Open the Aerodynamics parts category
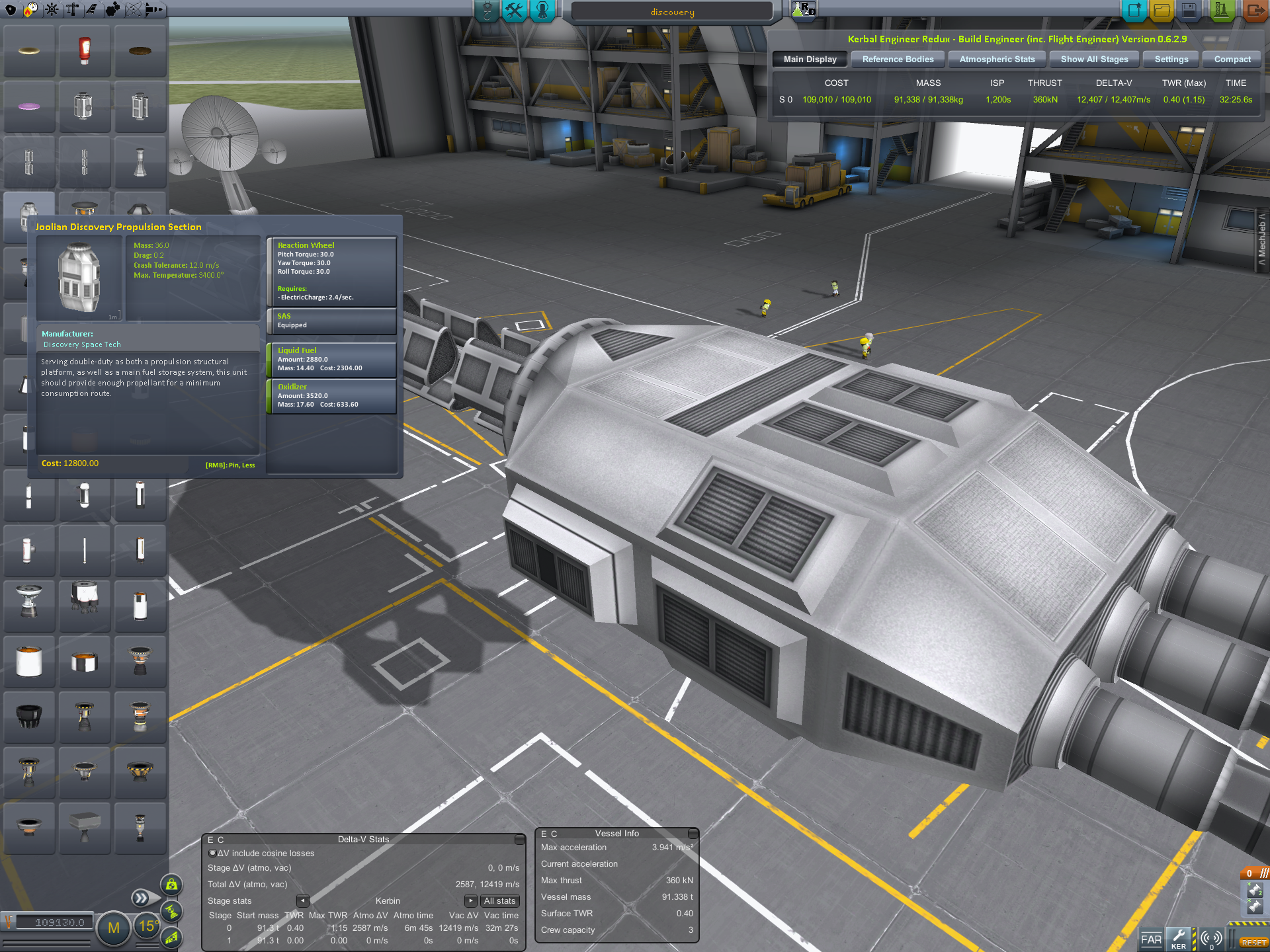Screen dimensions: 1270x952 (93, 9)
